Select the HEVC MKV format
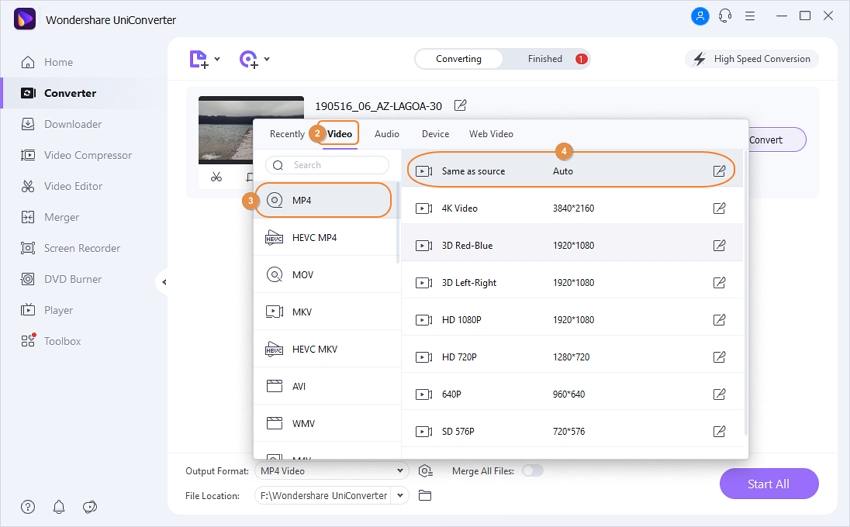 [x=327, y=349]
